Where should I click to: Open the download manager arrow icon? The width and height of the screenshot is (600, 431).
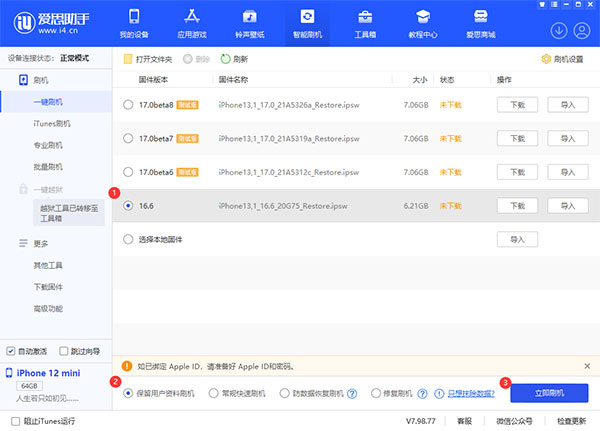(558, 30)
